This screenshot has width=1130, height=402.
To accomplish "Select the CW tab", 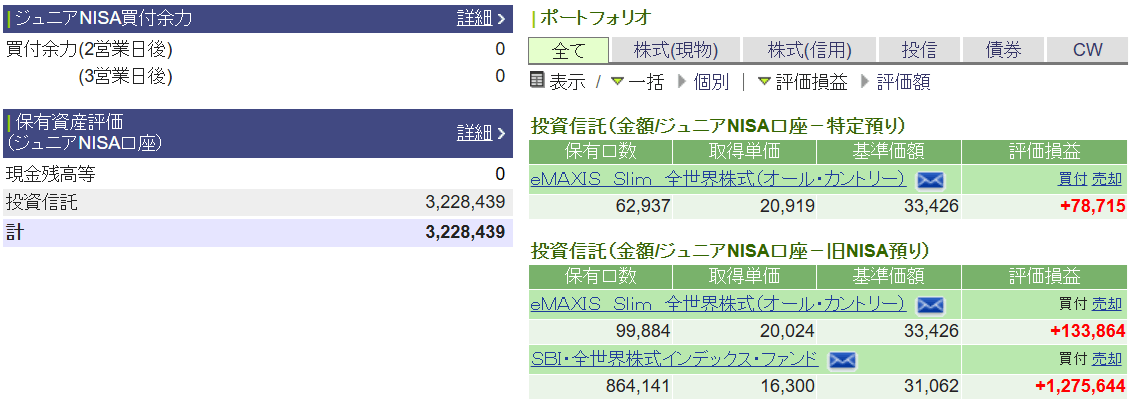I will point(1087,50).
